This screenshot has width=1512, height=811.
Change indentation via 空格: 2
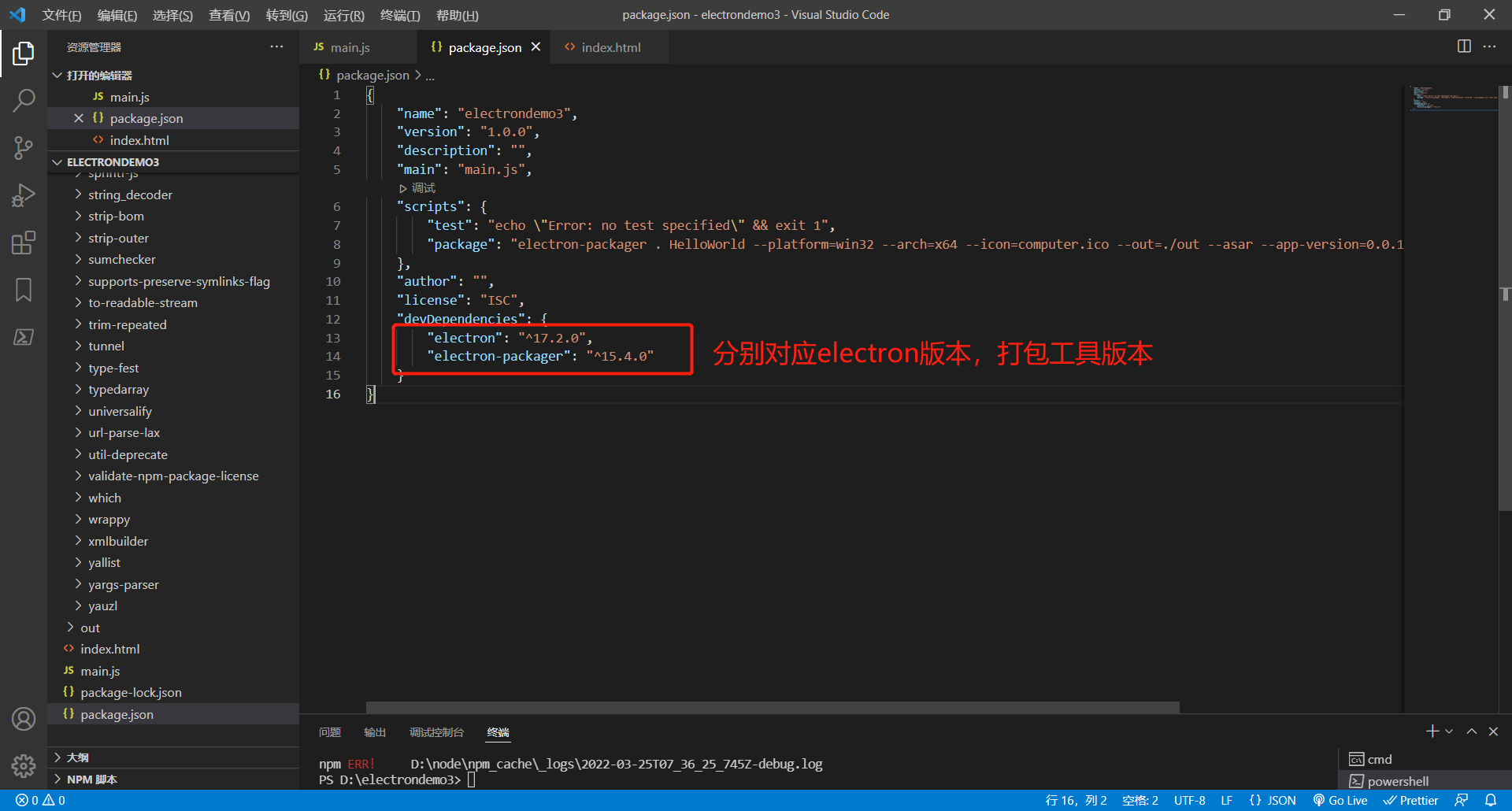pyautogui.click(x=1140, y=800)
